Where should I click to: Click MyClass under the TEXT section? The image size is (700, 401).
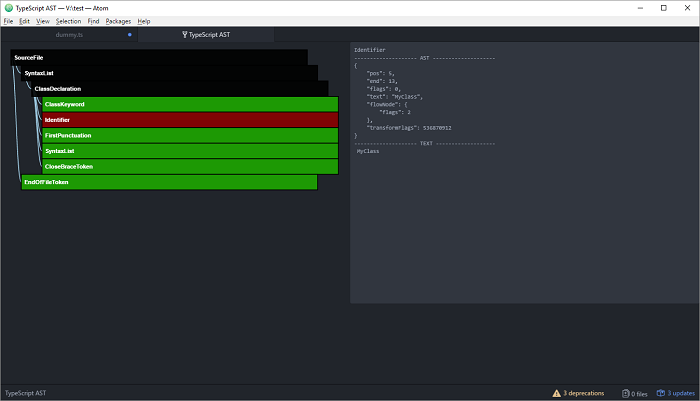pyautogui.click(x=368, y=151)
